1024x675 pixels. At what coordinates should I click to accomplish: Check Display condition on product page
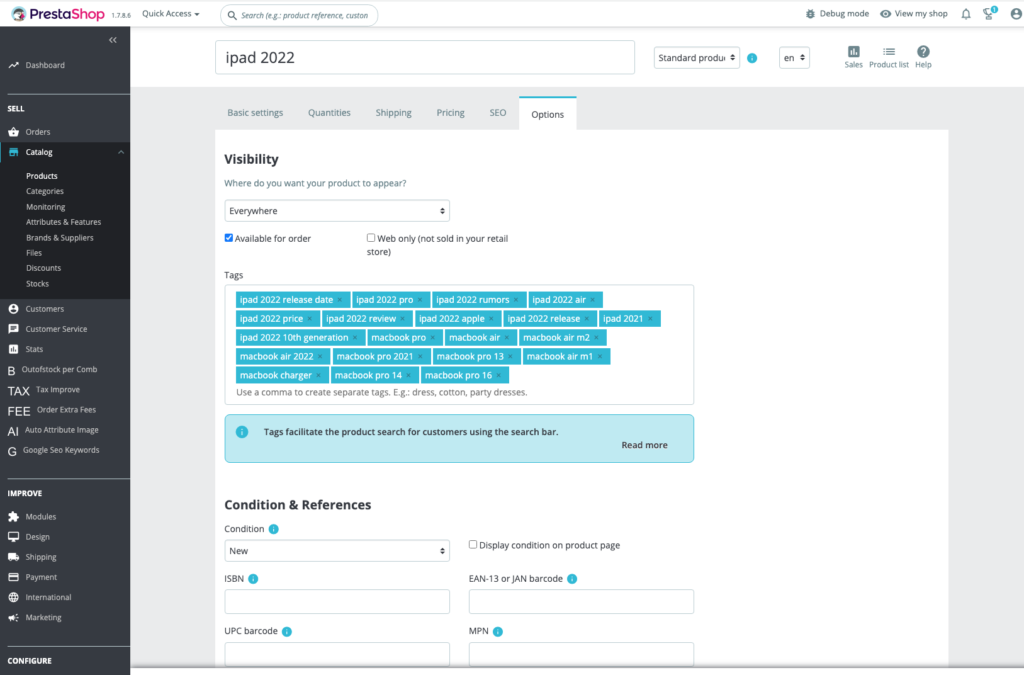click(x=473, y=544)
